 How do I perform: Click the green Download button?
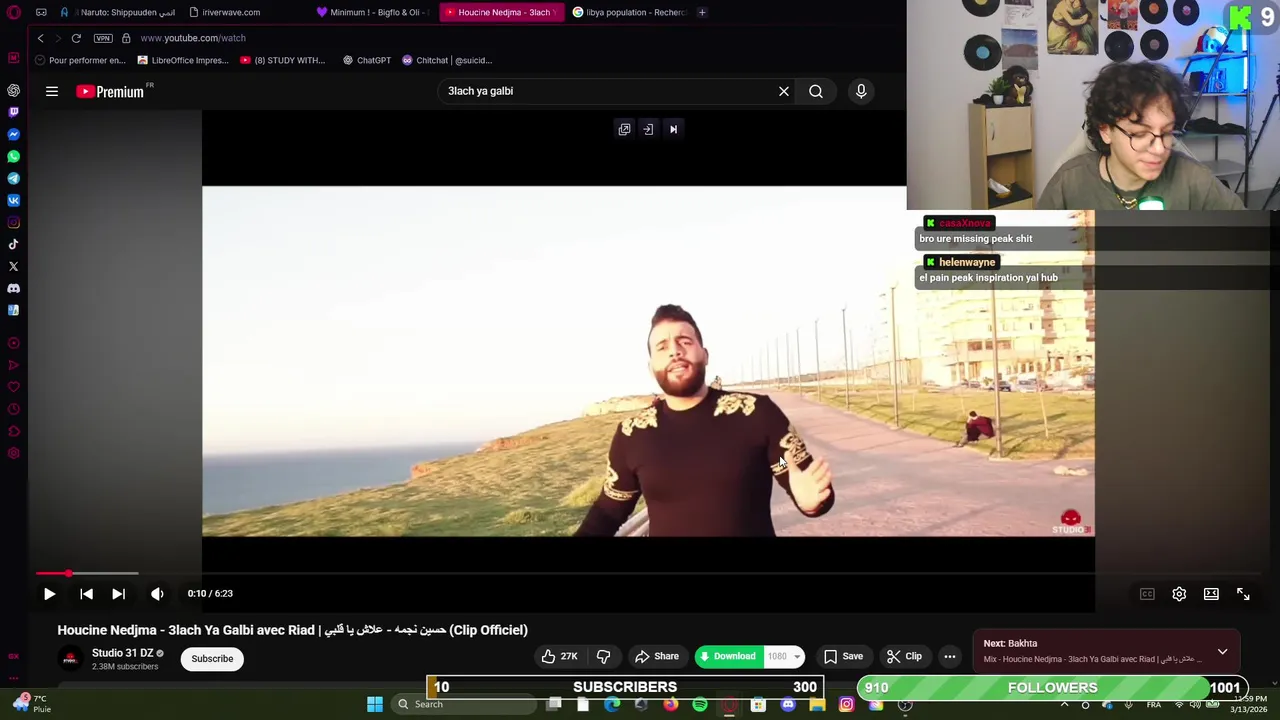pyautogui.click(x=727, y=657)
